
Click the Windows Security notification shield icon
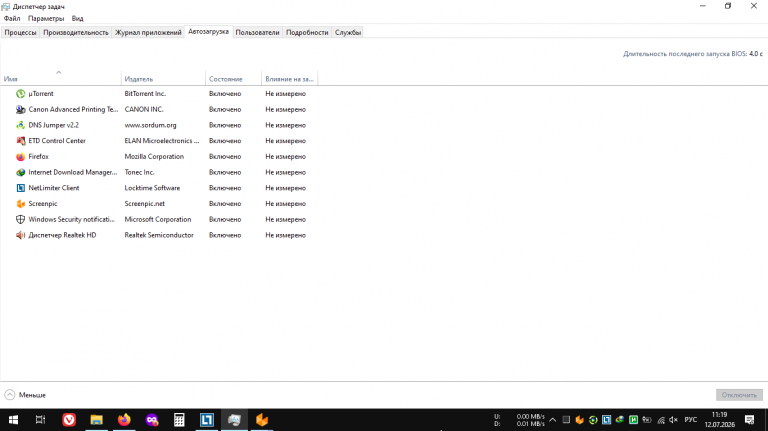point(21,219)
